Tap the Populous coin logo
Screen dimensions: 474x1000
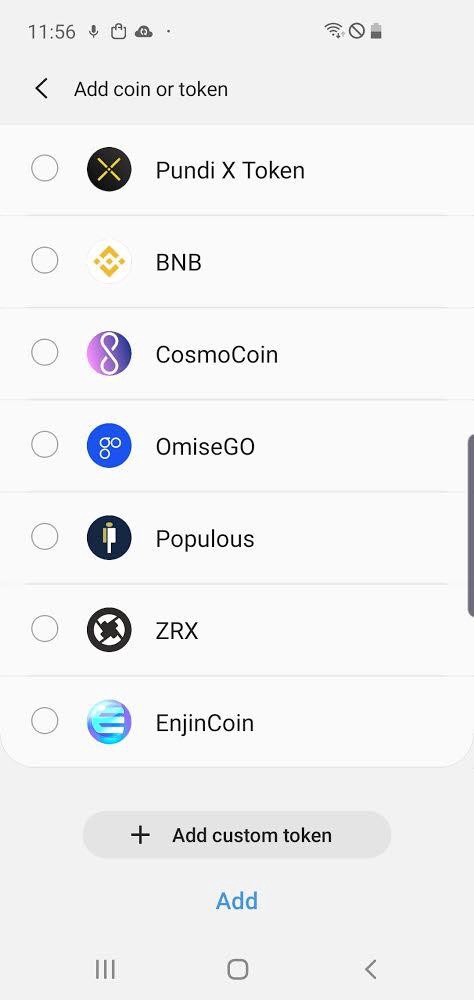[x=109, y=538]
